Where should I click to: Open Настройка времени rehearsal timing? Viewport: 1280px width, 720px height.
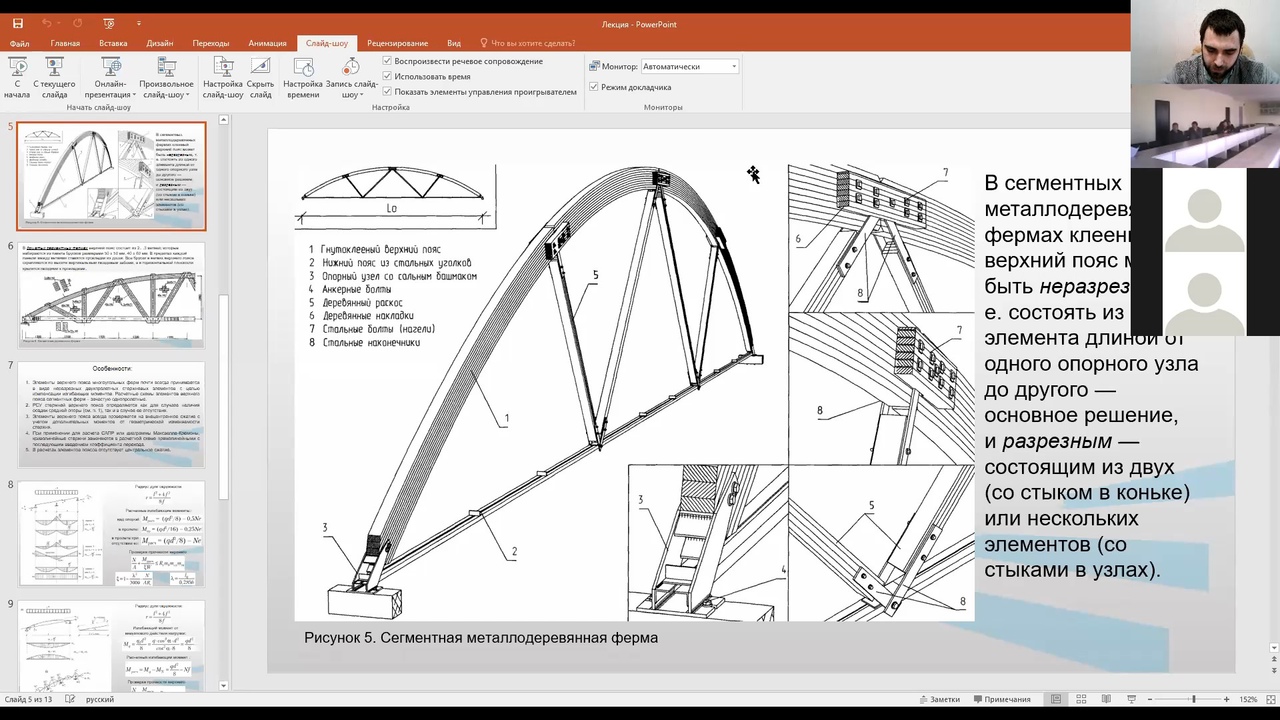[x=302, y=78]
